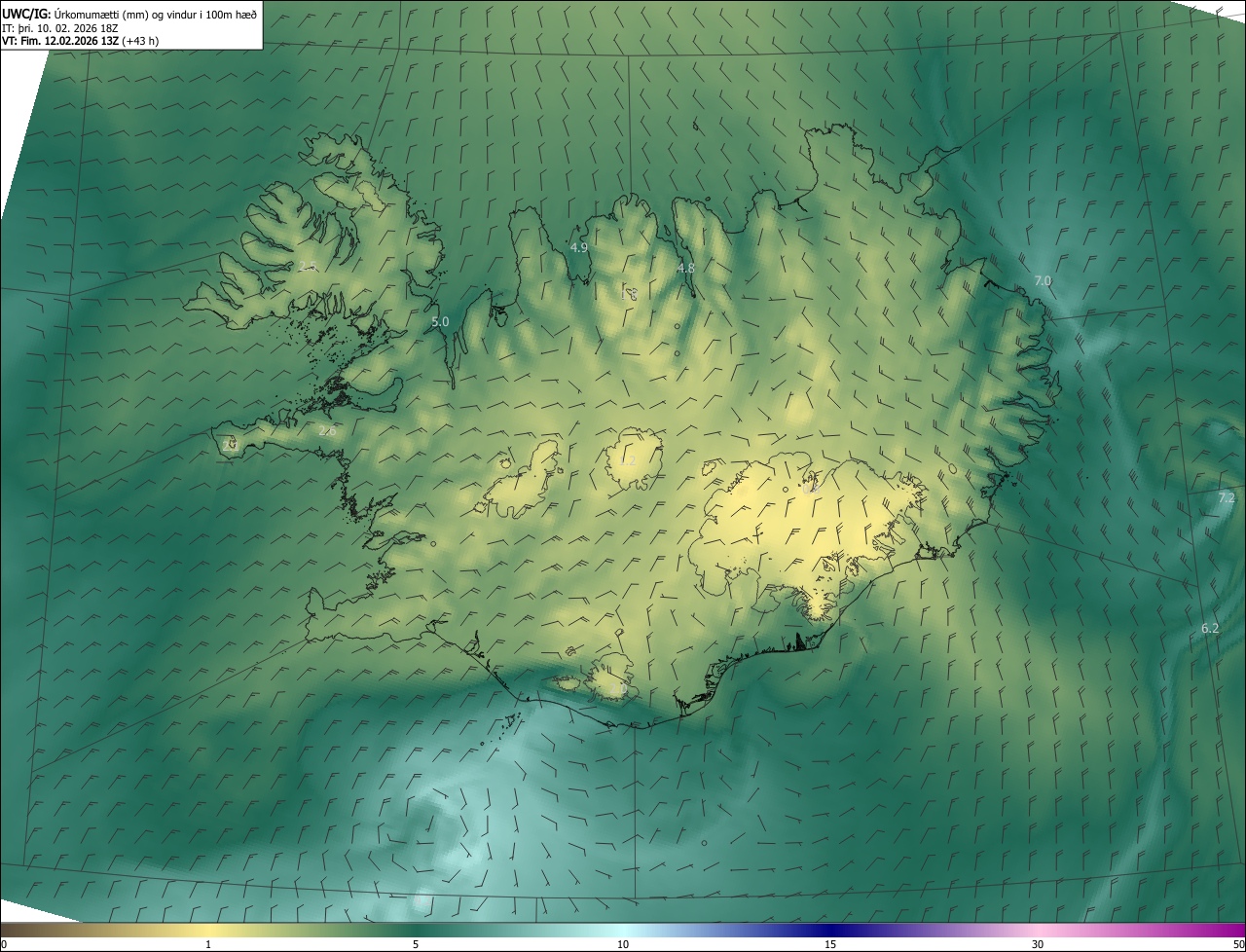Click the 2.6 value label in west Iceland

(327, 431)
